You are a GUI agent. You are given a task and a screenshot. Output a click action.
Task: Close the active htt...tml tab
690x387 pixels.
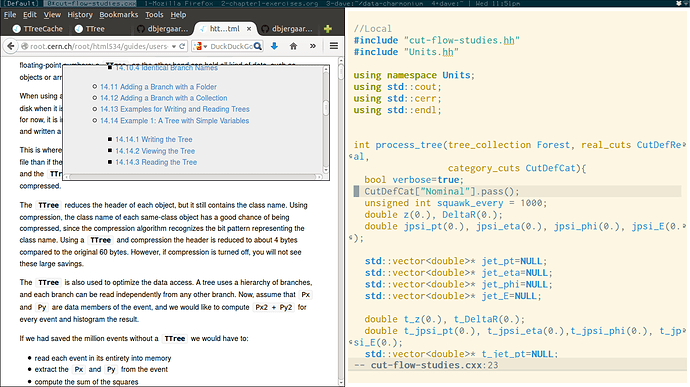click(249, 29)
